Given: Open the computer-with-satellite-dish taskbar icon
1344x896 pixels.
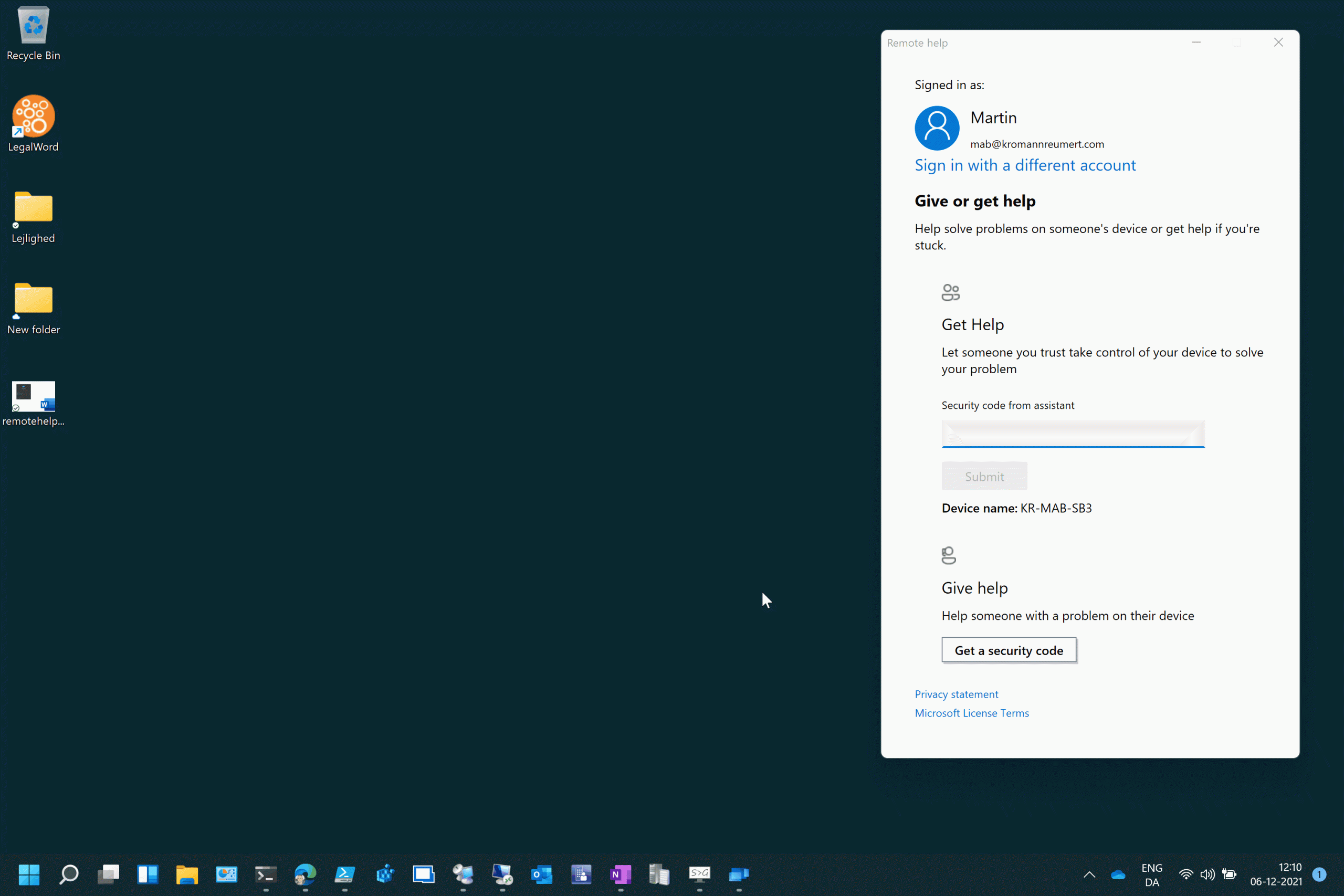Looking at the screenshot, I should pyautogui.click(x=463, y=874).
